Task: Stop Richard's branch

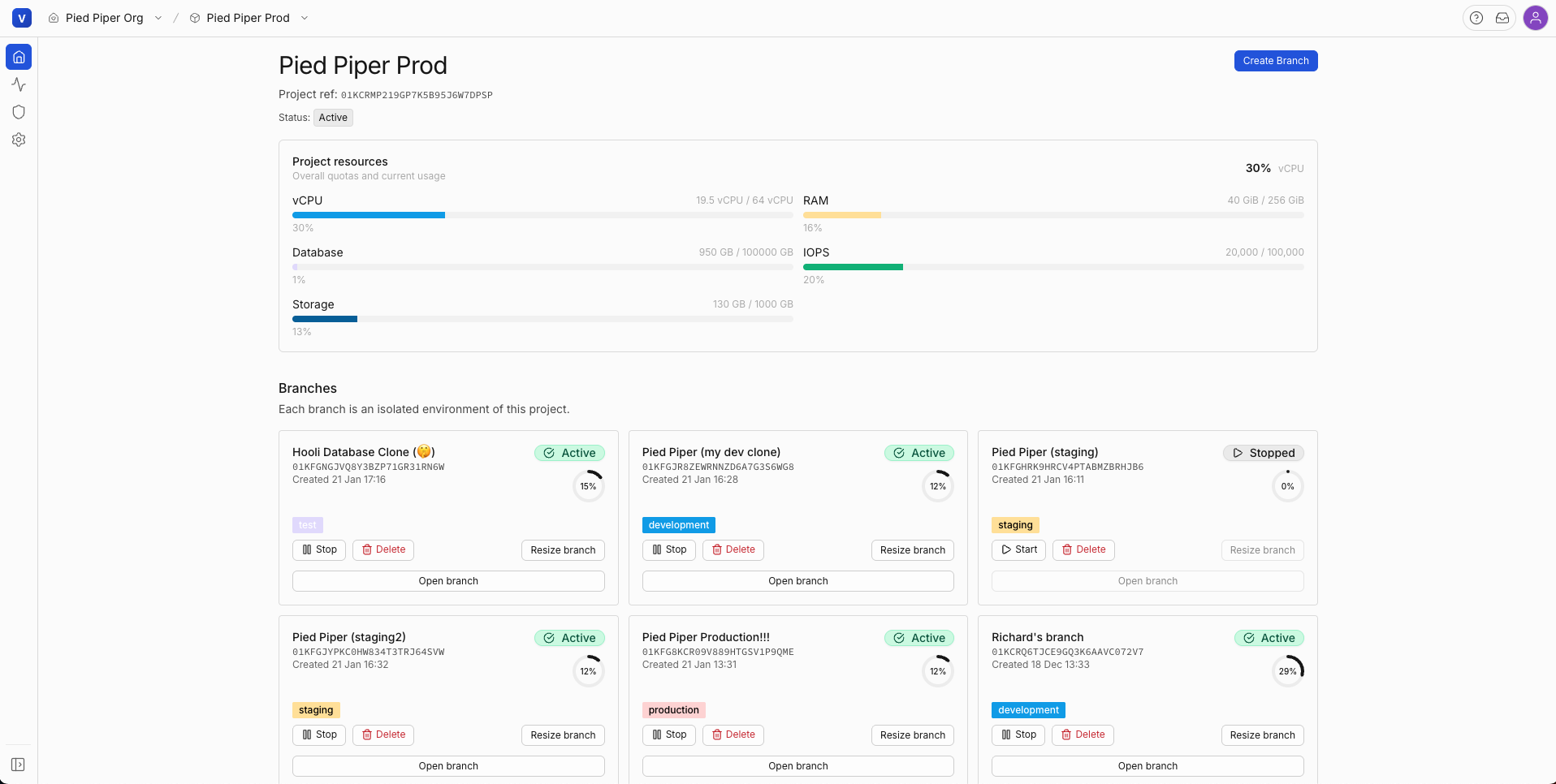Action: (1018, 734)
